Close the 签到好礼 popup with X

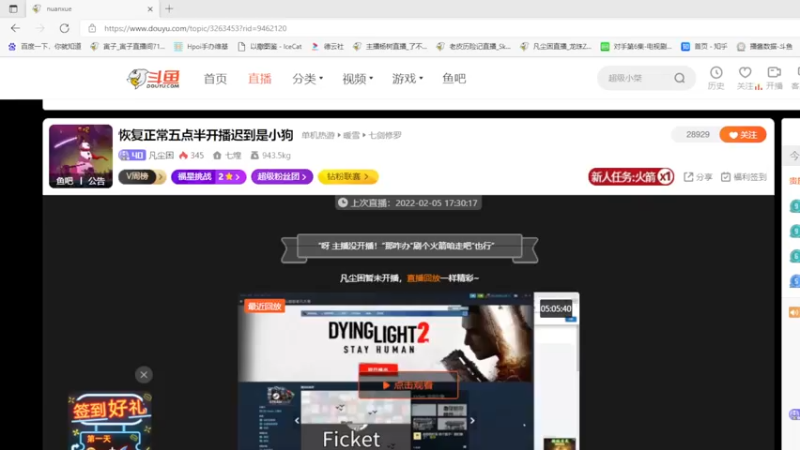(x=143, y=374)
